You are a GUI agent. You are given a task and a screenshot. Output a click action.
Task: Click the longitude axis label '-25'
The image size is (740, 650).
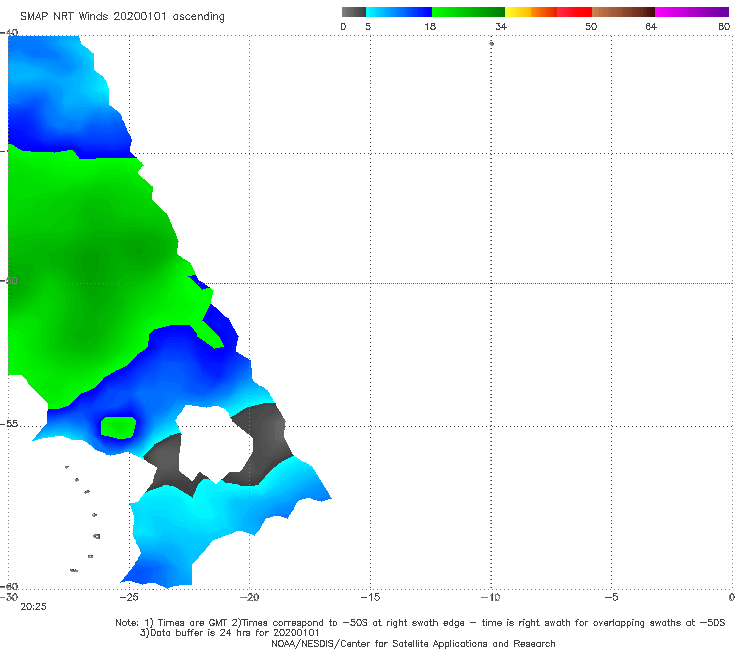click(129, 597)
